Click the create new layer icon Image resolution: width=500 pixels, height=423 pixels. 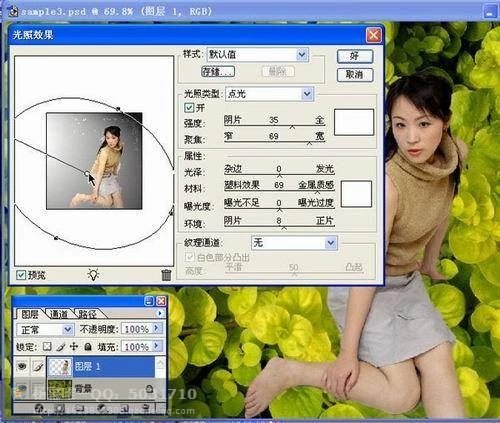(x=125, y=408)
